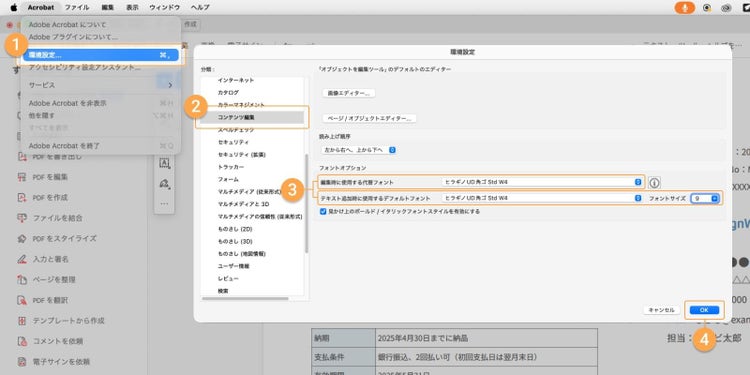This screenshot has height=375, width=750.
Task: Select ものさし (地図情報) category
Action: [242, 254]
